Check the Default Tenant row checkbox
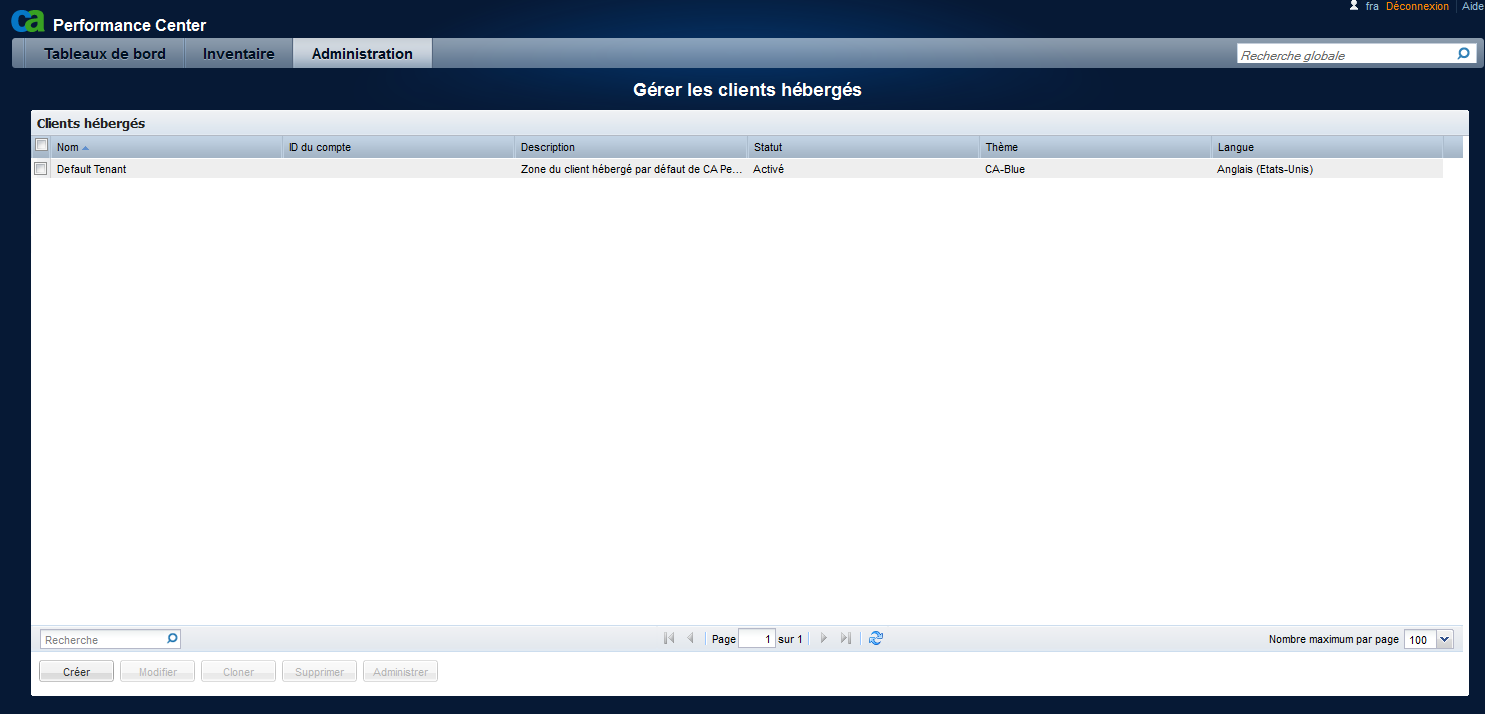This screenshot has width=1485, height=714. pos(40,169)
